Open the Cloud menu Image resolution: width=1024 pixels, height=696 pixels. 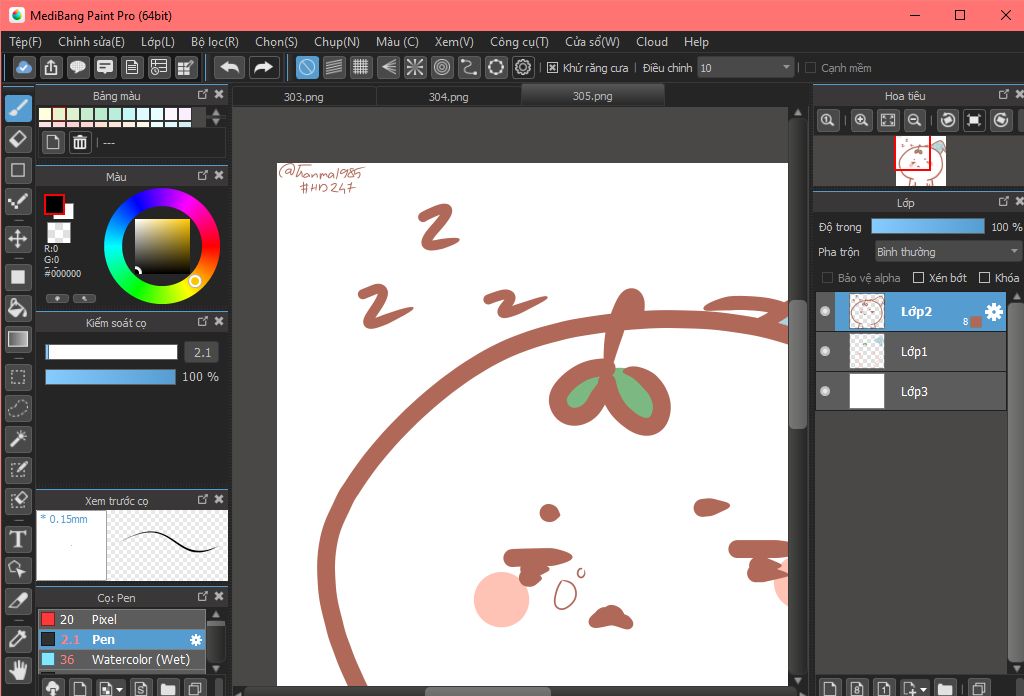coord(652,42)
